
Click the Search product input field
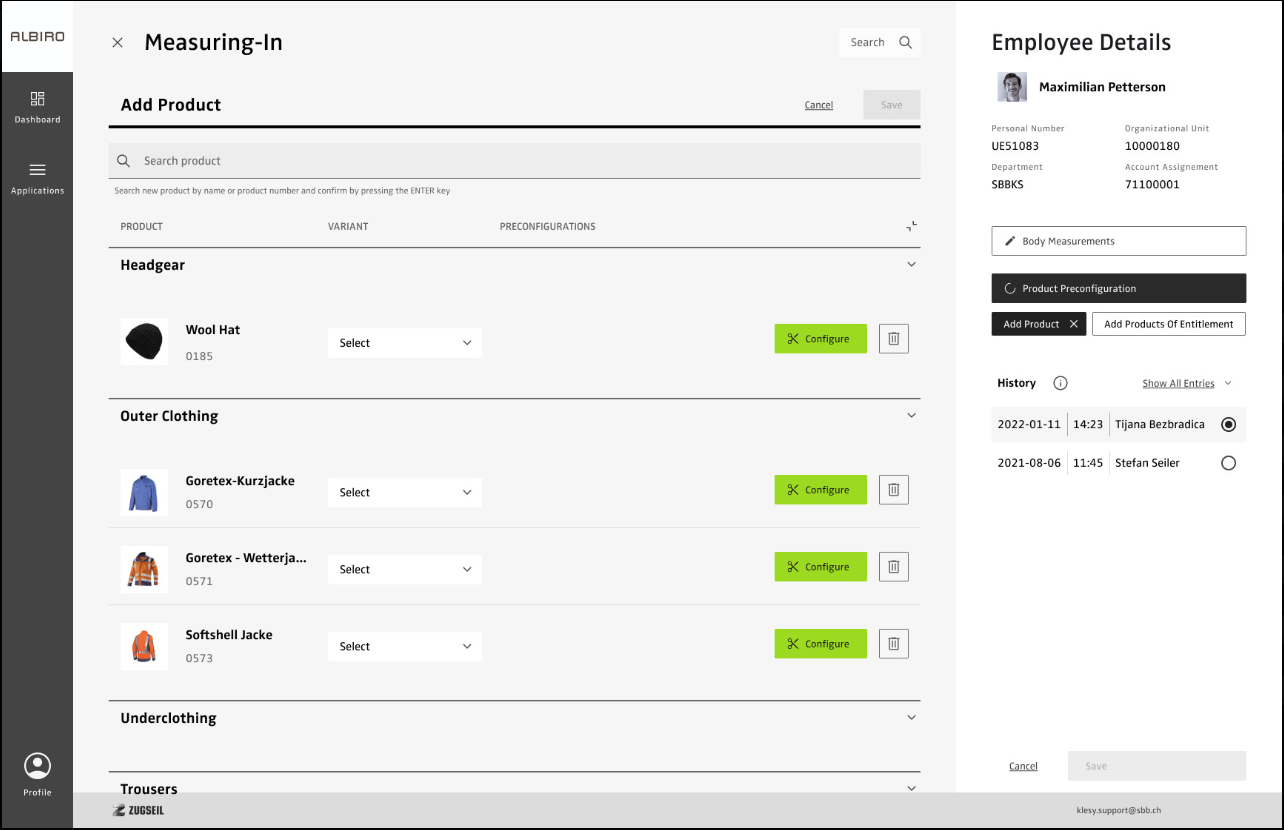[x=514, y=161]
